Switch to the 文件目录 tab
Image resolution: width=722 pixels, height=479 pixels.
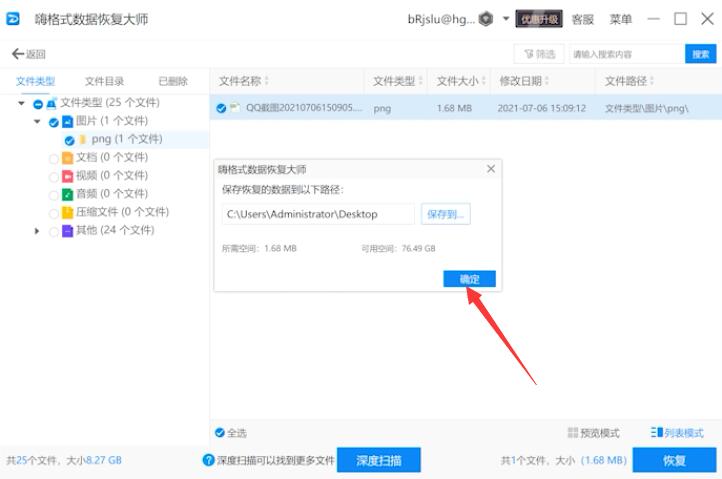coord(104,82)
